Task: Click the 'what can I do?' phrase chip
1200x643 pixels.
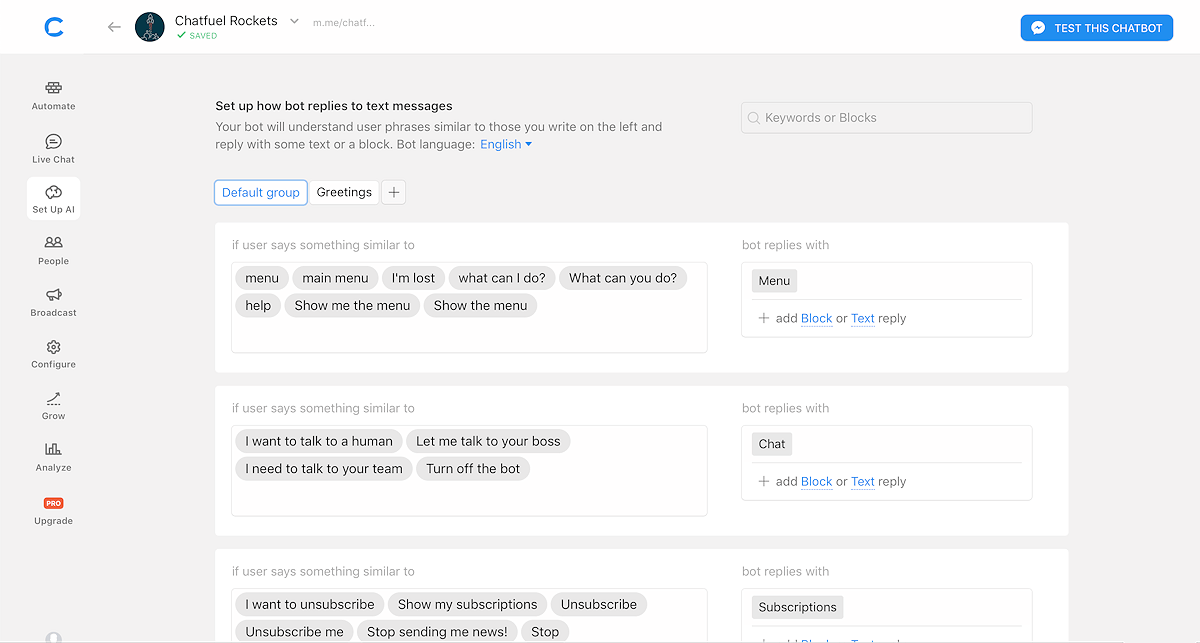Action: pos(502,278)
